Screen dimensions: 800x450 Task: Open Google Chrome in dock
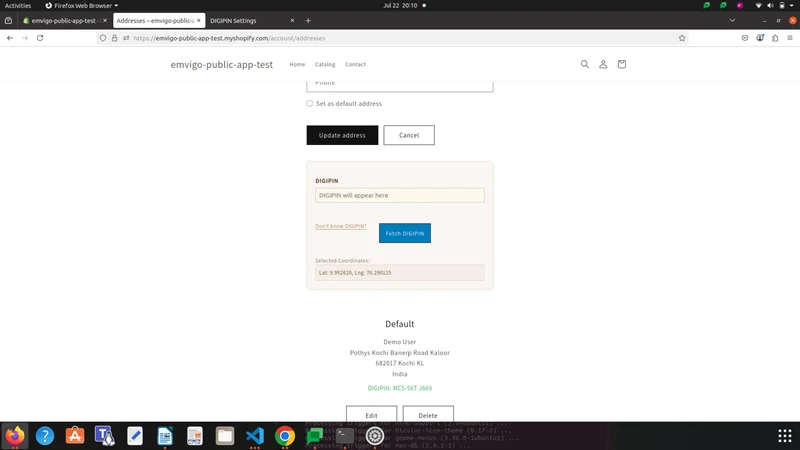coord(285,436)
